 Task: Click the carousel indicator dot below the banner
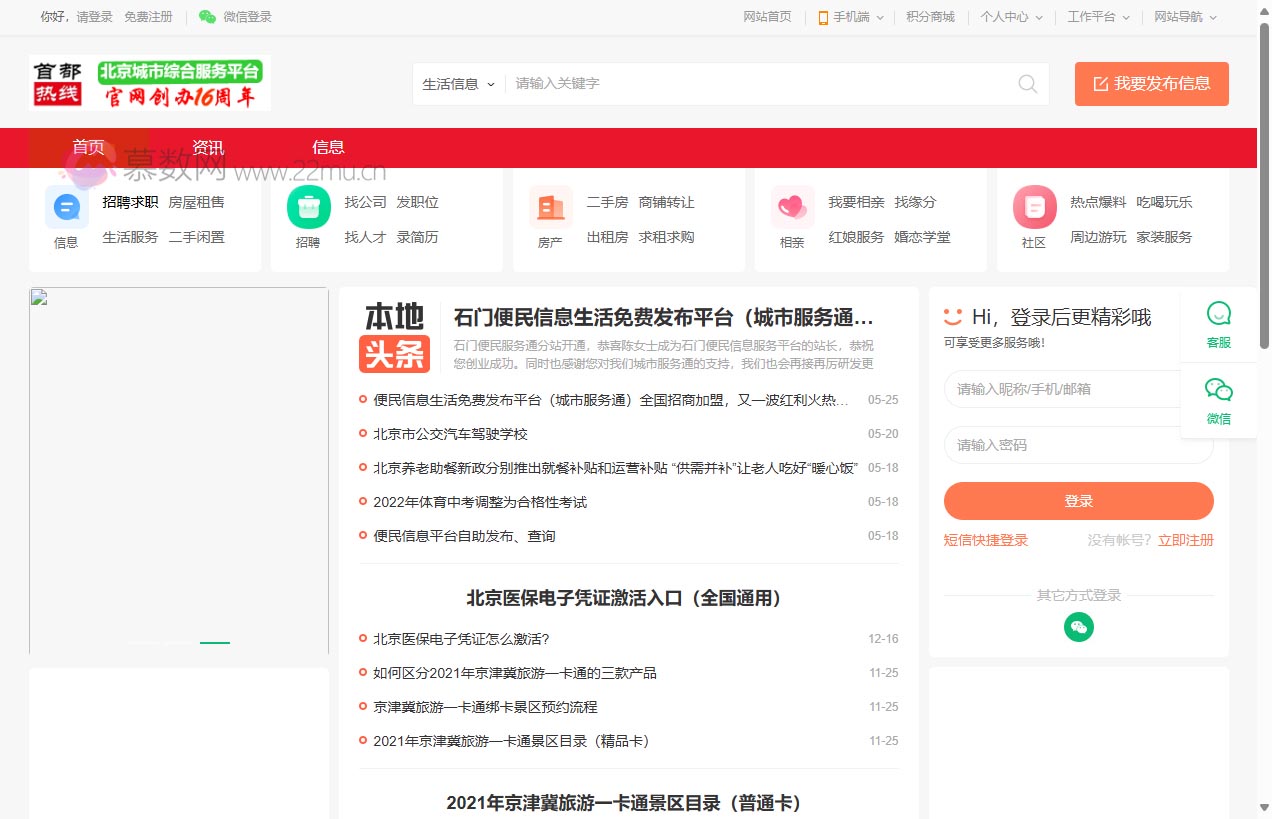214,644
